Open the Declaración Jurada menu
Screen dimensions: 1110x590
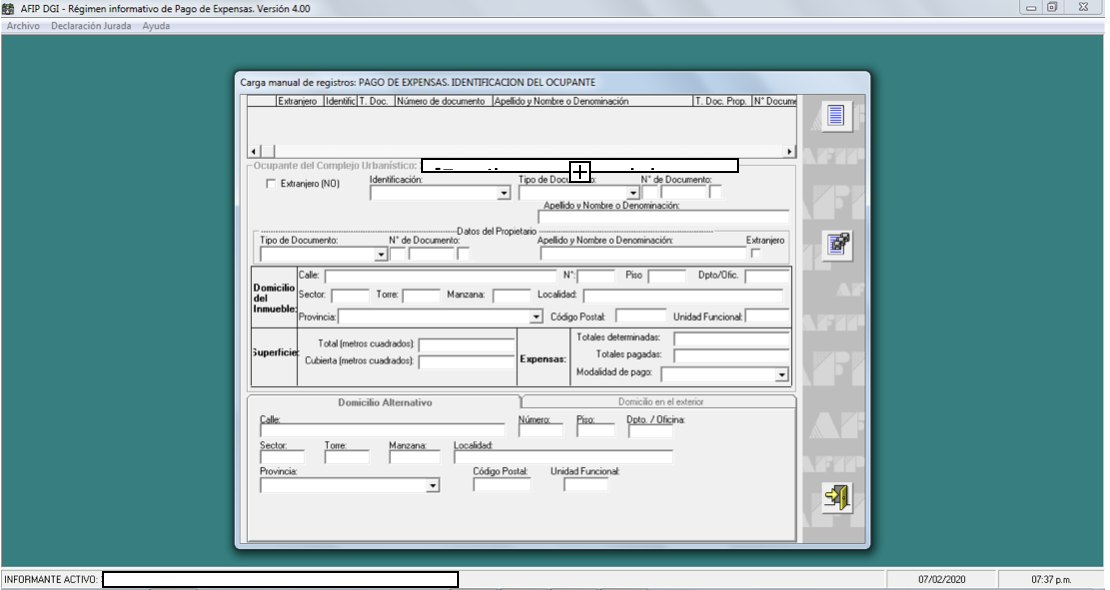(91, 26)
